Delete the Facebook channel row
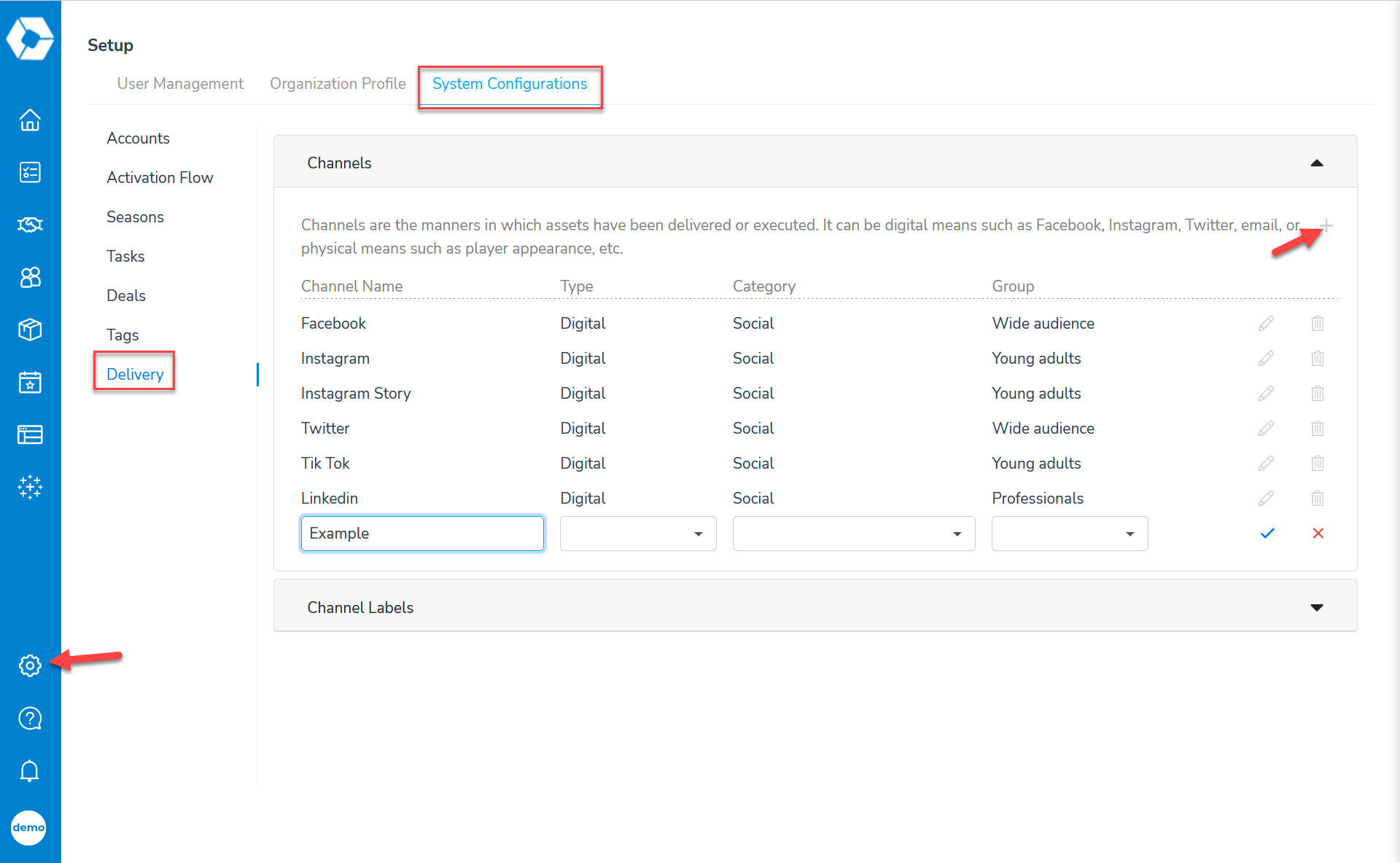The height and width of the screenshot is (863, 1400). click(1318, 324)
